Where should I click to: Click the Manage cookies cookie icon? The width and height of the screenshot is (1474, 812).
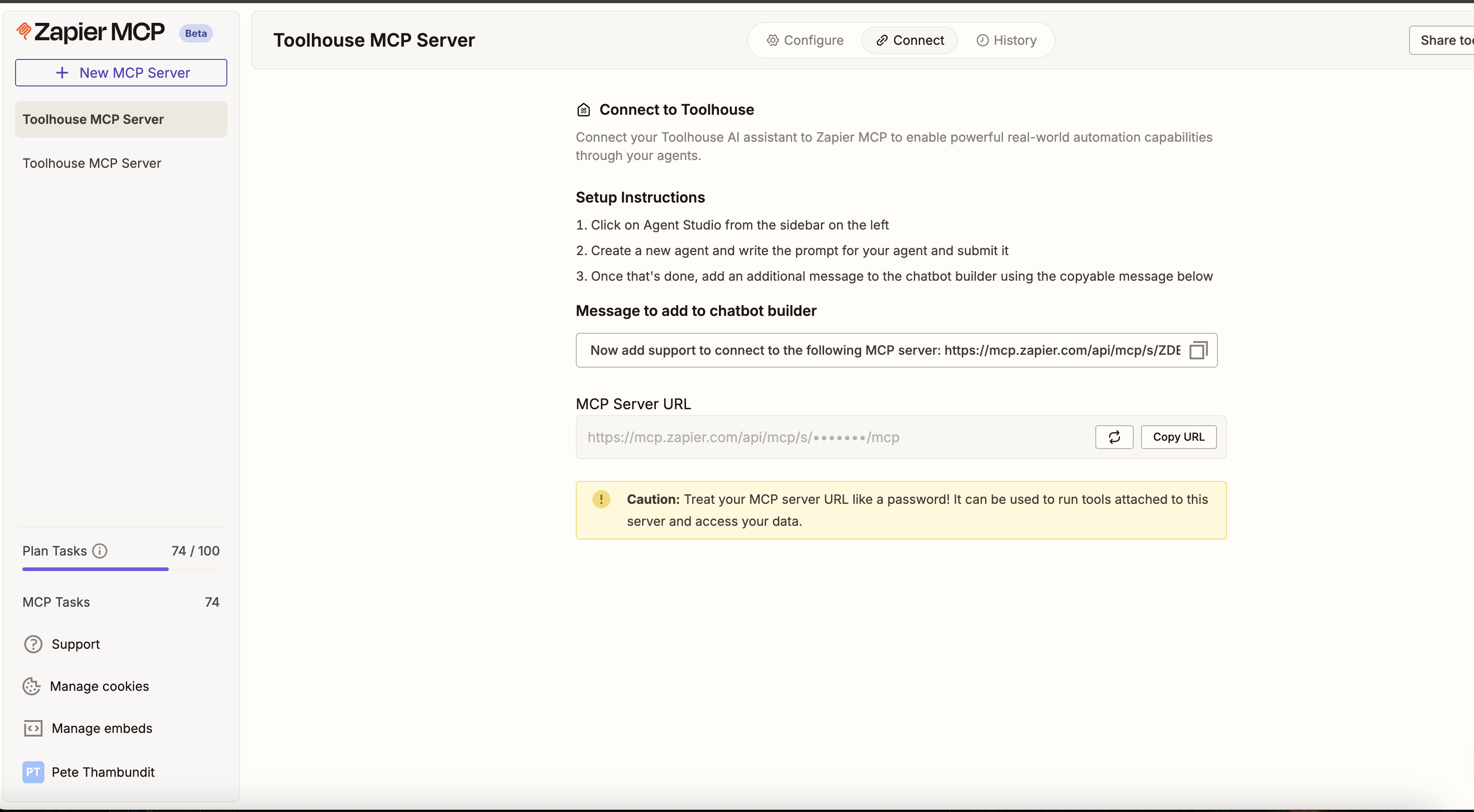[x=32, y=686]
